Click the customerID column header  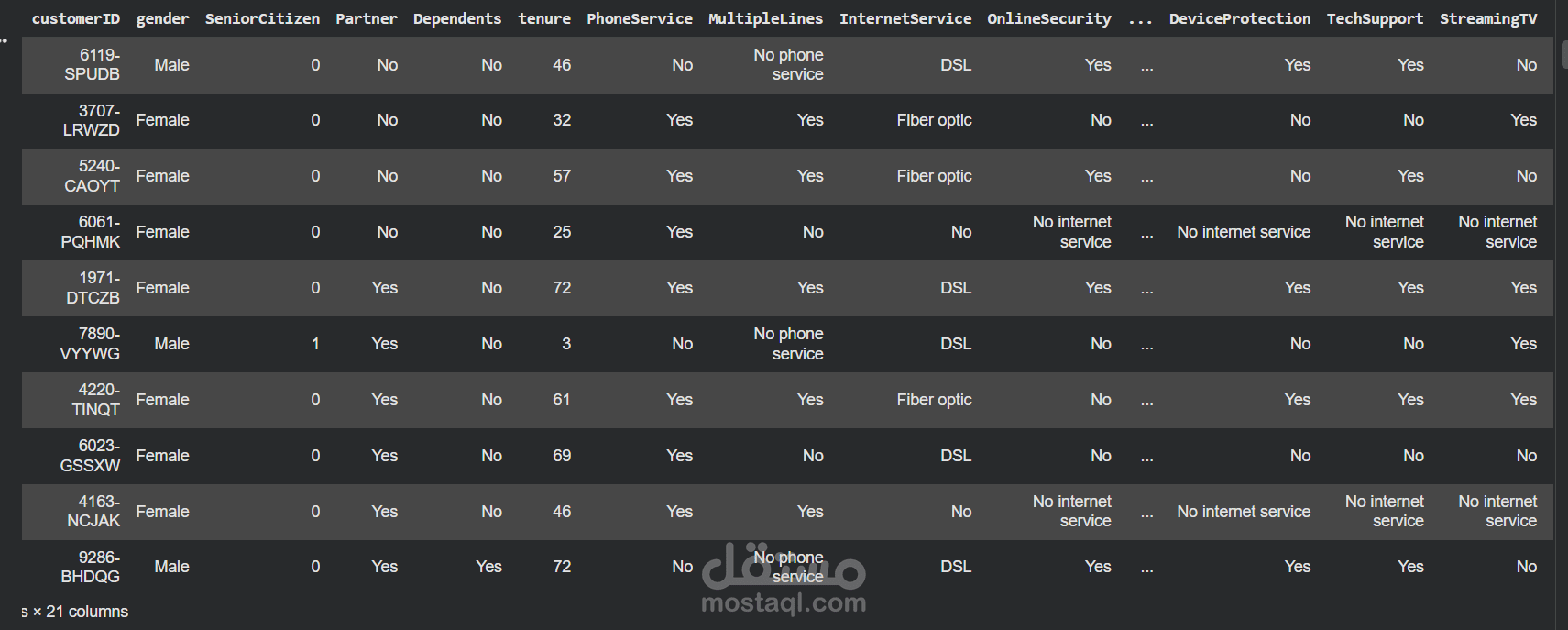[x=76, y=18]
